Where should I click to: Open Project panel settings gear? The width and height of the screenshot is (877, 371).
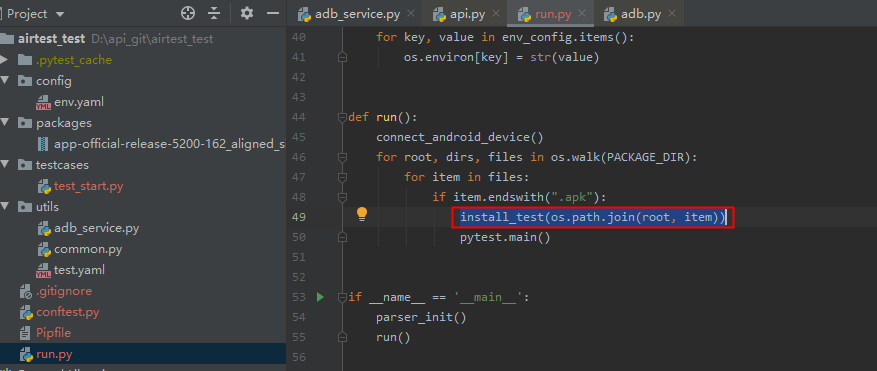[247, 13]
